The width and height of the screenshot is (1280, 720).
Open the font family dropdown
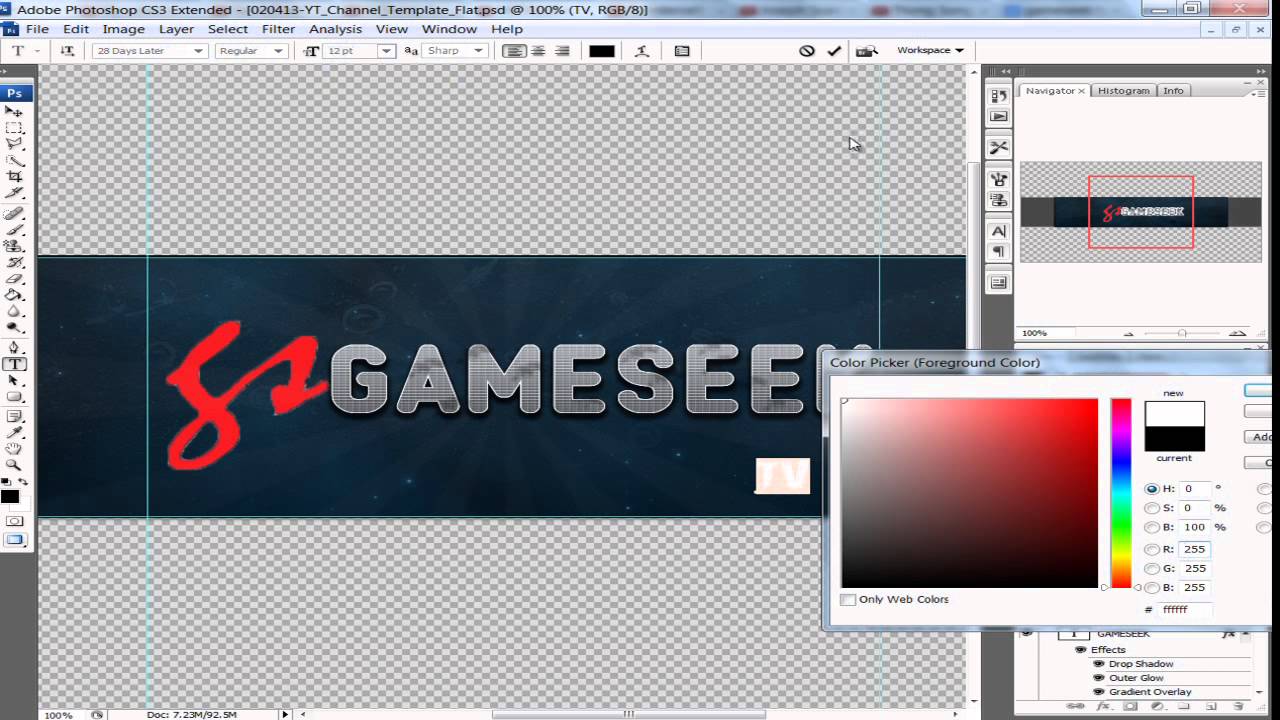(x=198, y=50)
